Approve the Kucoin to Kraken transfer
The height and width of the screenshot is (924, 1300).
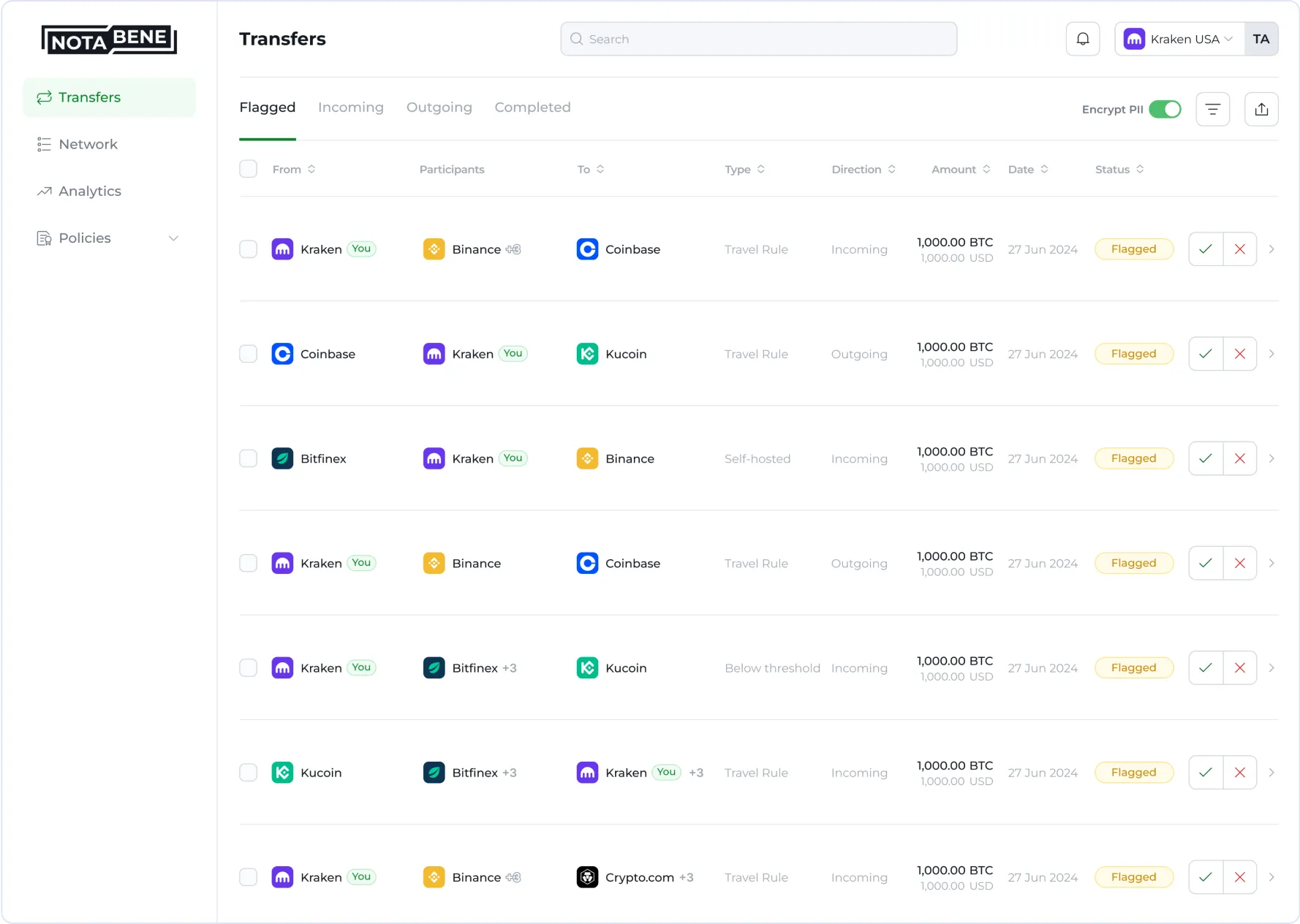click(x=1206, y=773)
